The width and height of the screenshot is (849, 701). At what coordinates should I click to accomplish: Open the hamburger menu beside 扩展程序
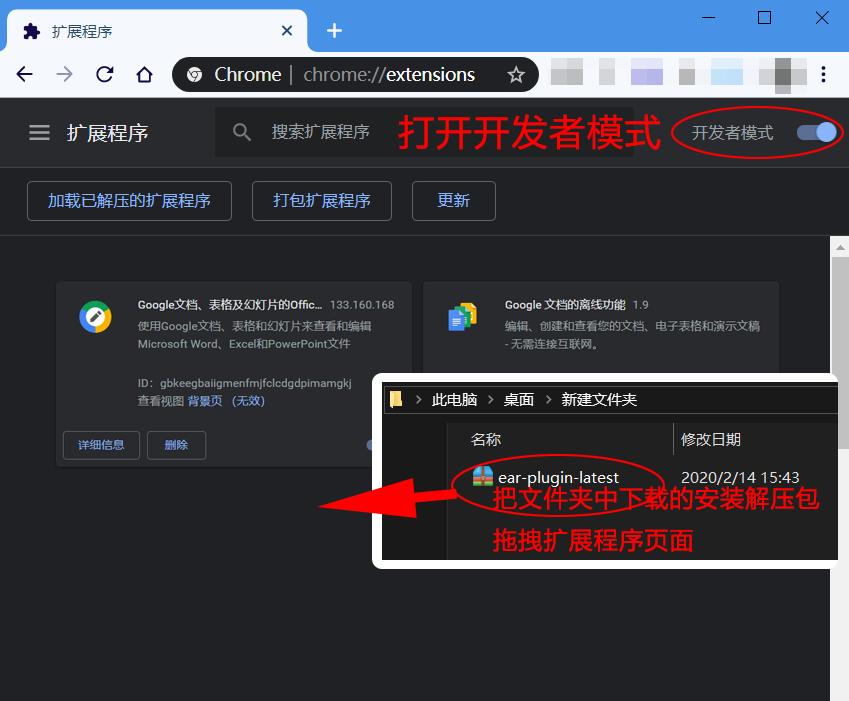(x=39, y=133)
